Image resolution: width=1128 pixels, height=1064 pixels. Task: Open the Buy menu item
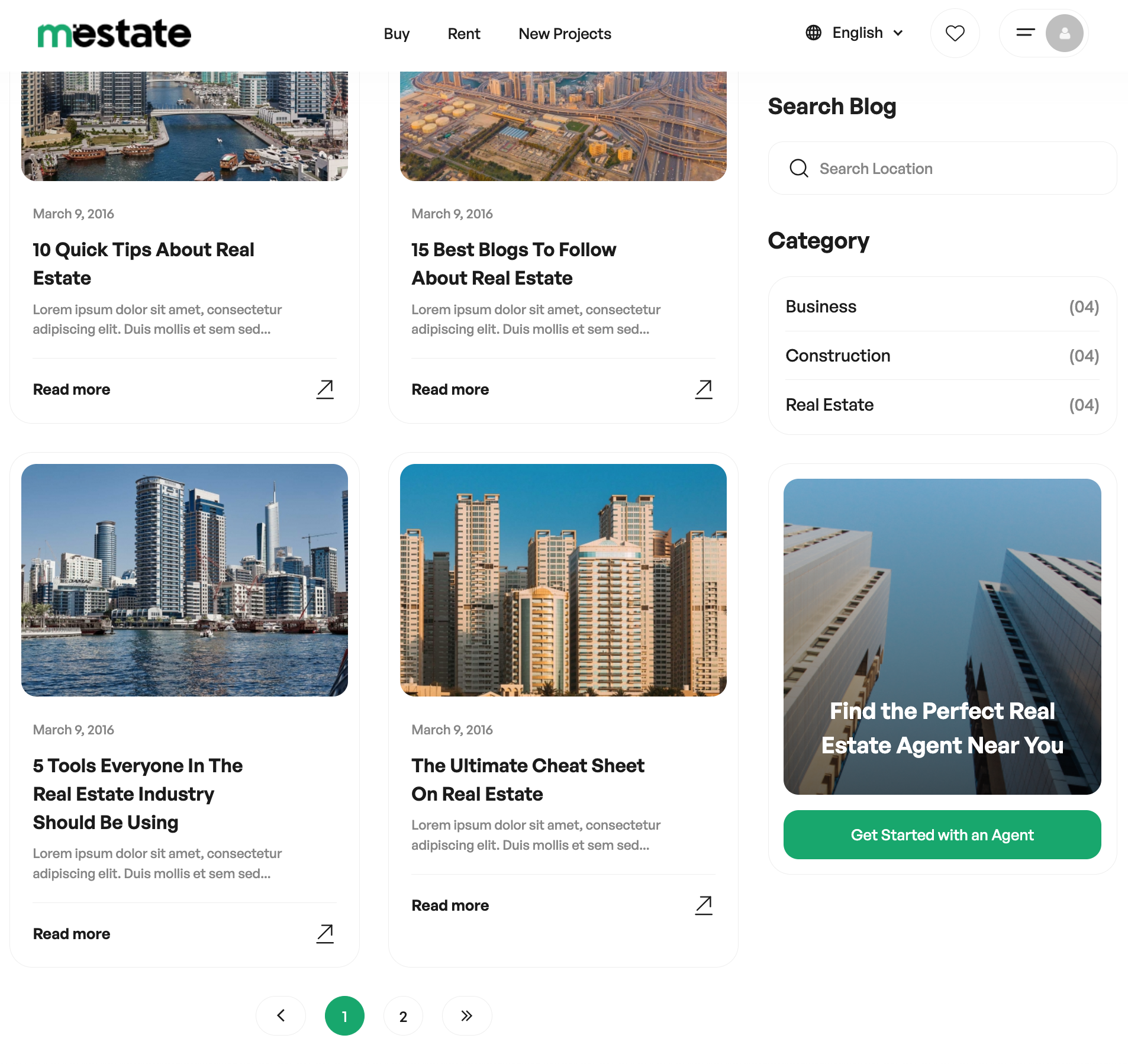[397, 34]
